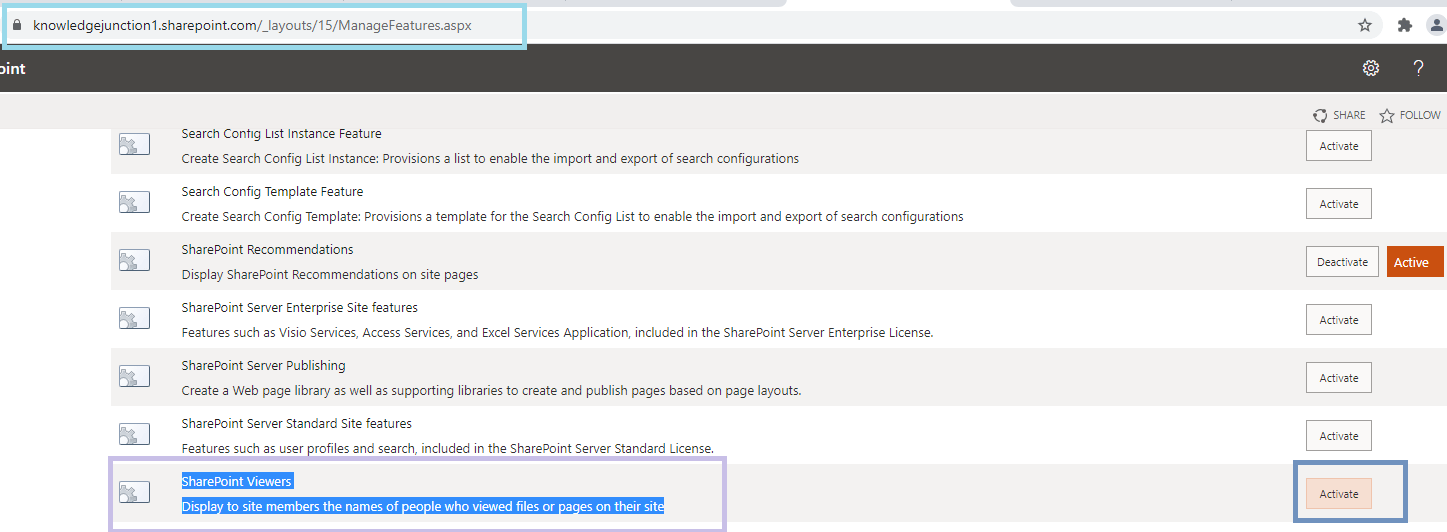Click SharePoint Server Standard Site features icon
Screen dimensions: 1447x532
[x=134, y=435]
